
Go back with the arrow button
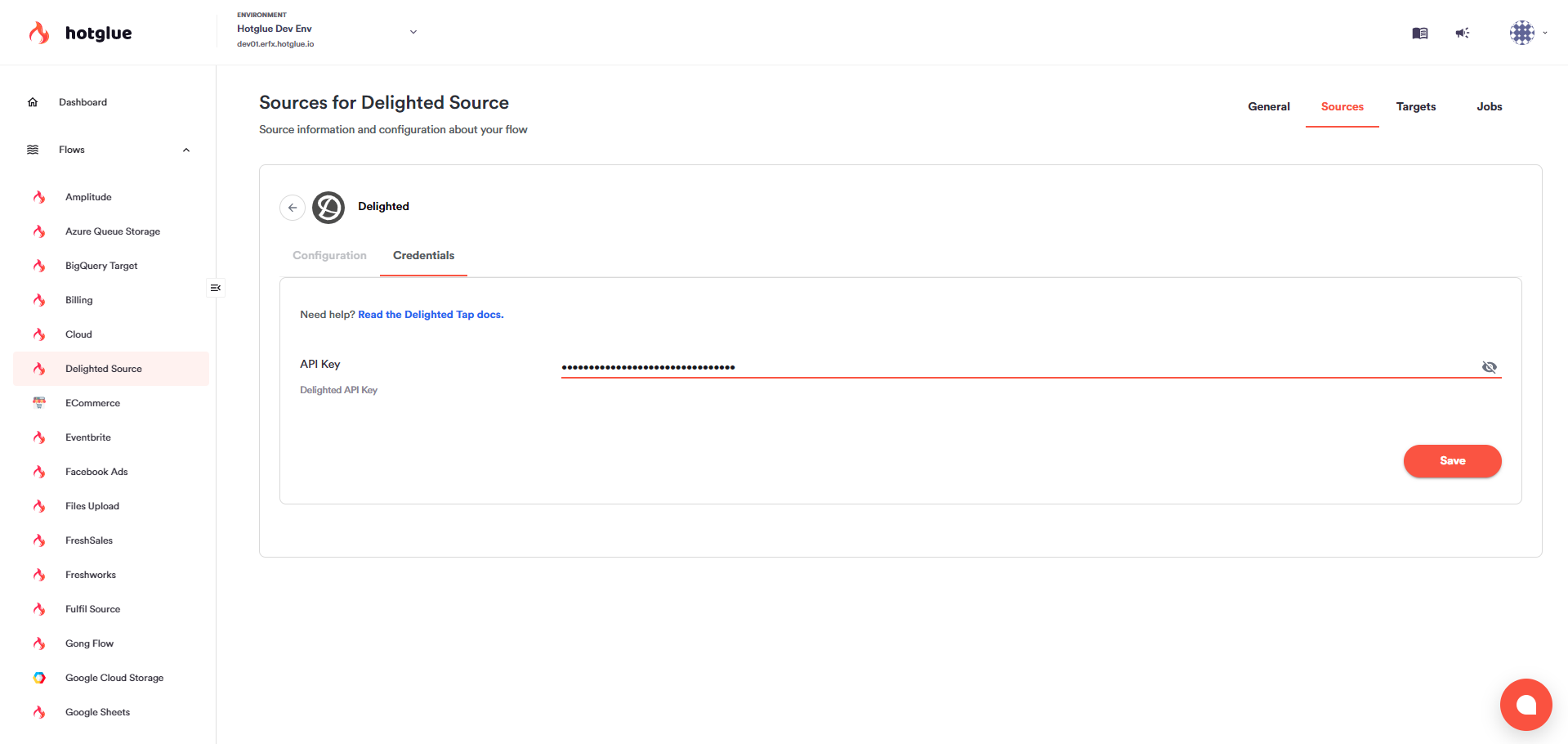(293, 208)
